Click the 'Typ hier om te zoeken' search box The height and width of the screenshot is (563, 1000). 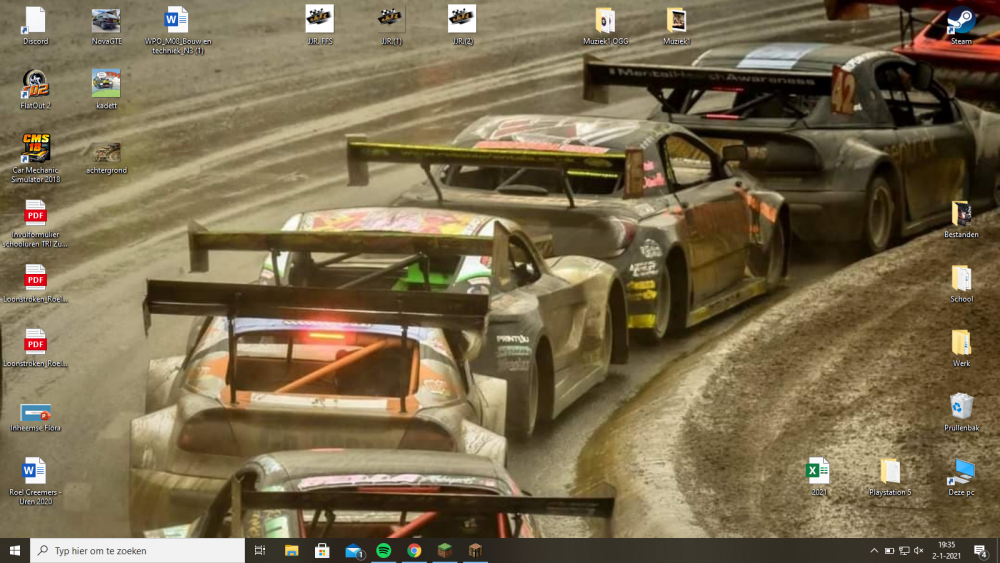pyautogui.click(x=138, y=551)
